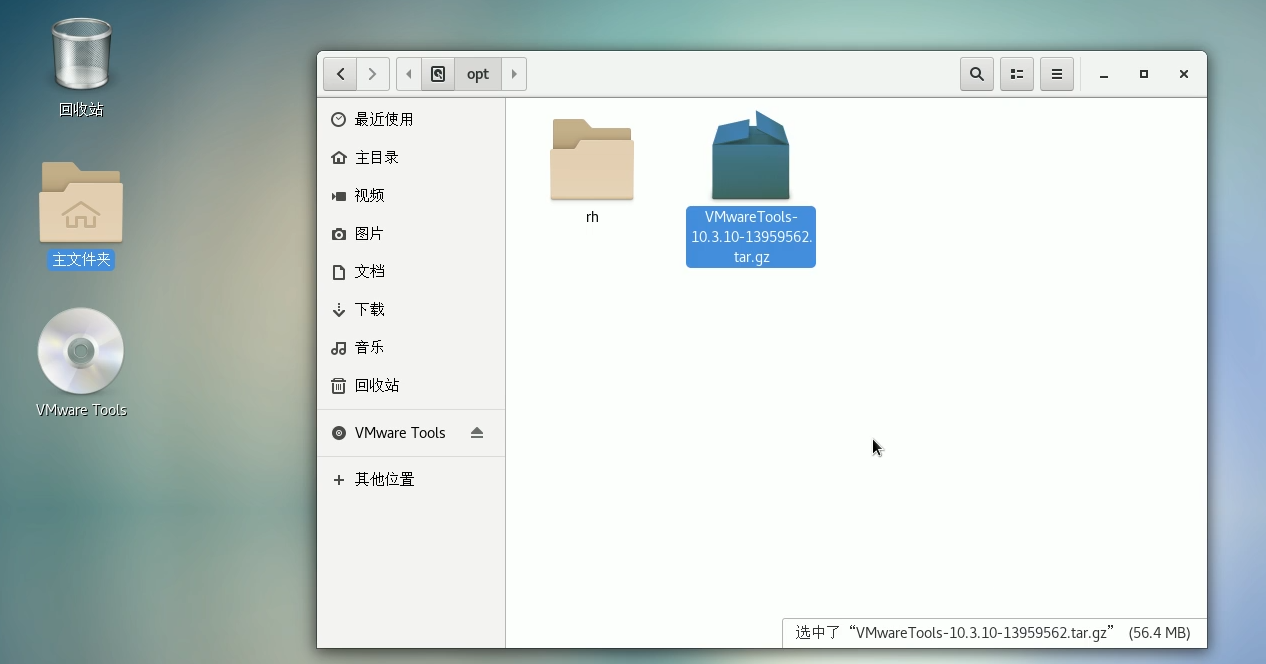Open the search magnifier button
Image resolution: width=1266 pixels, height=664 pixels.
977,74
